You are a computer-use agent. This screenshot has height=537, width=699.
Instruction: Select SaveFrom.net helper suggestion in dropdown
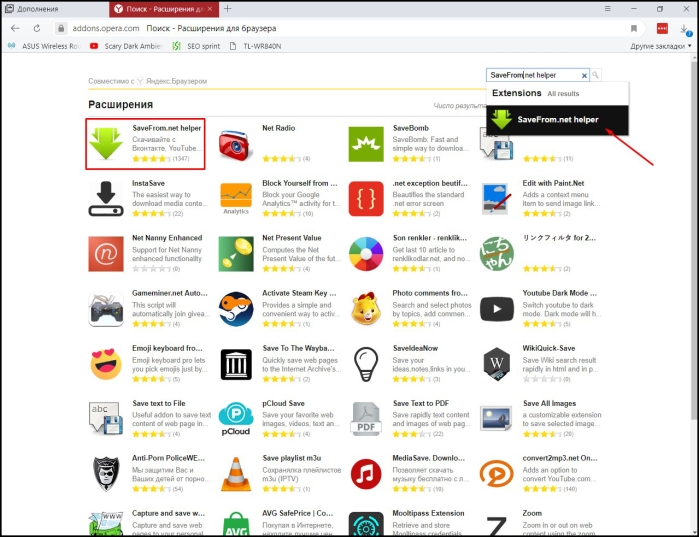(x=557, y=119)
